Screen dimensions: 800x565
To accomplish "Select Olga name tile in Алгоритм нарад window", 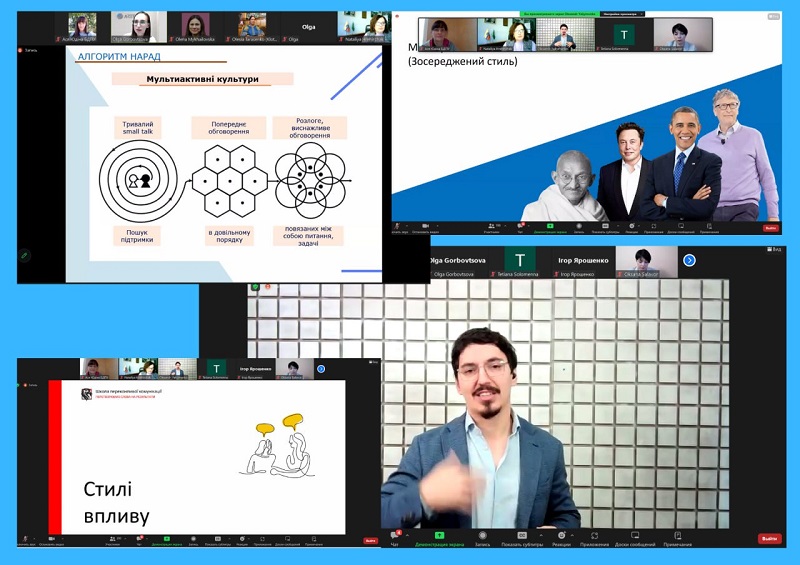I will [308, 27].
